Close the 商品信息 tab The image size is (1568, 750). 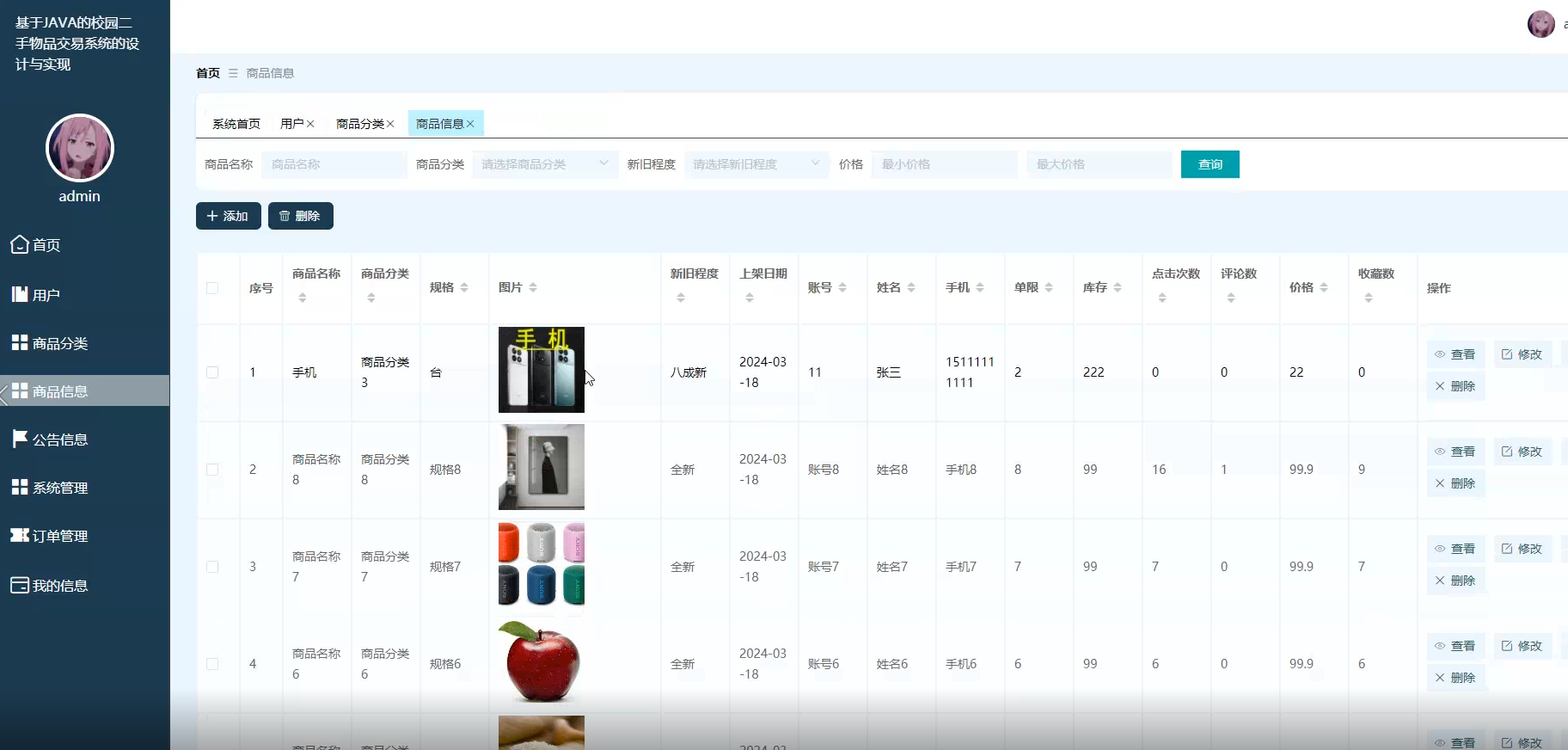(470, 124)
